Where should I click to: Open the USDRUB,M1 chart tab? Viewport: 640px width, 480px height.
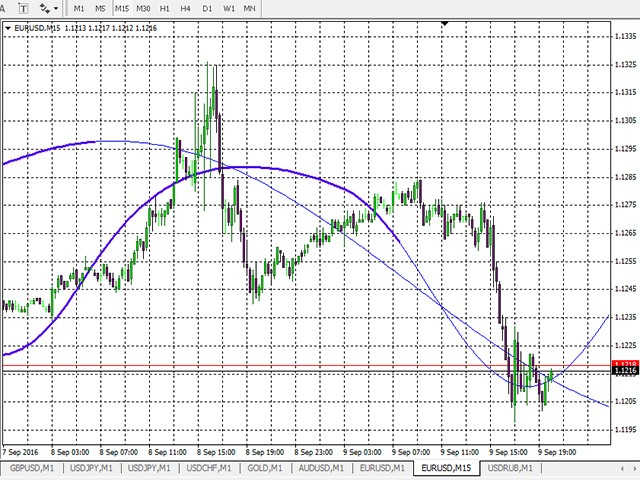click(510, 468)
